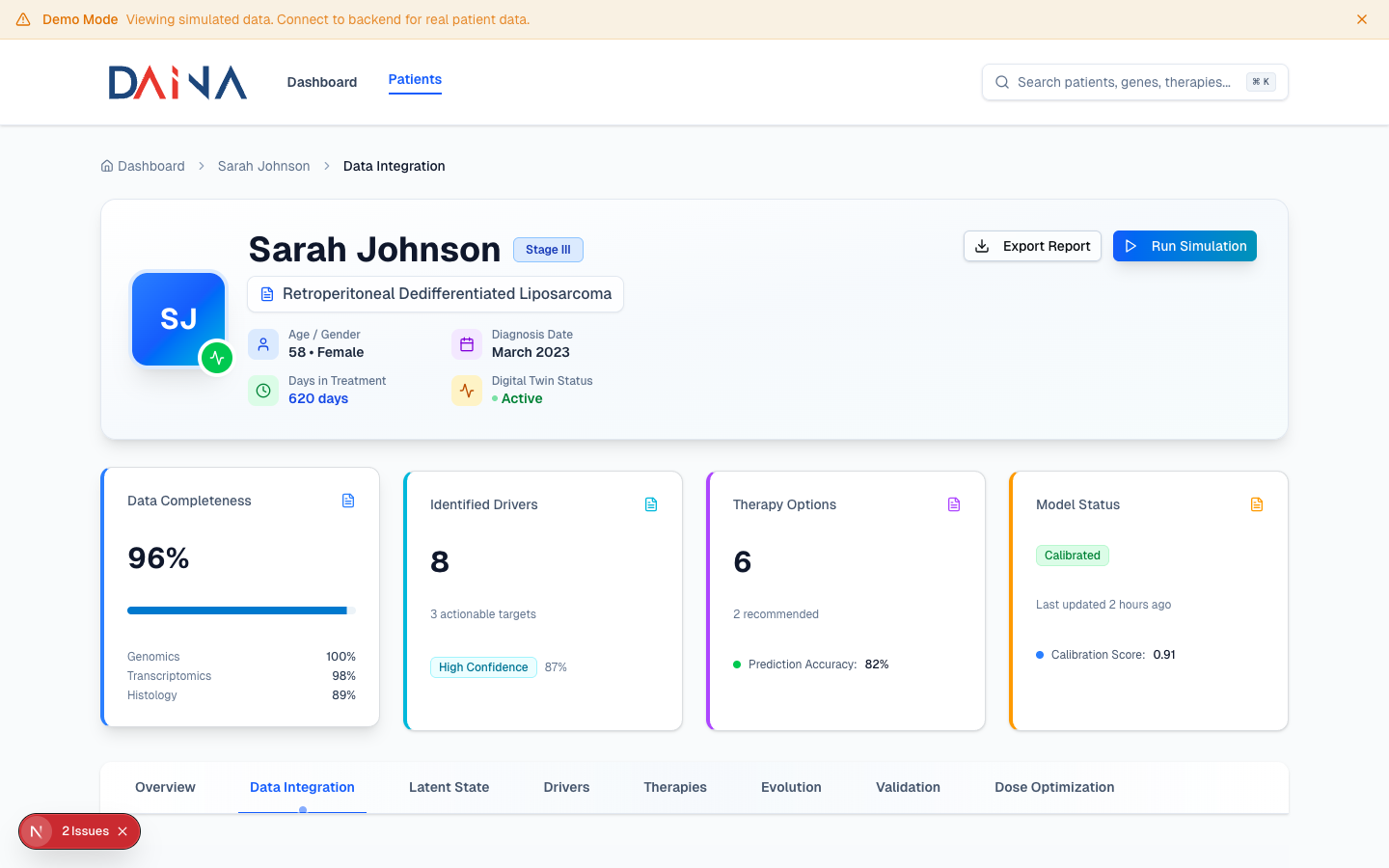Click the green activity badge on patient avatar
1389x868 pixels.
217,358
